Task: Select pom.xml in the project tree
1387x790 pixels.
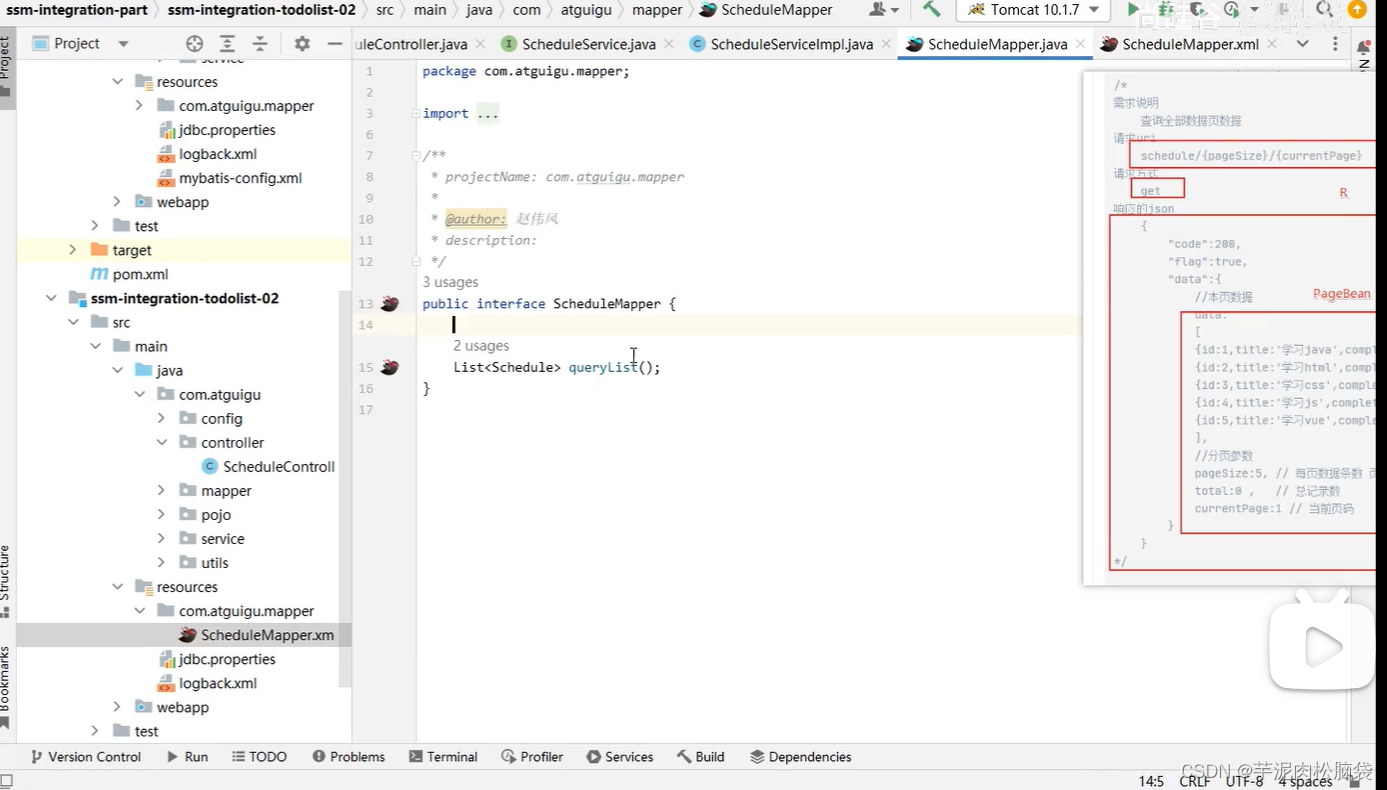Action: tap(139, 274)
